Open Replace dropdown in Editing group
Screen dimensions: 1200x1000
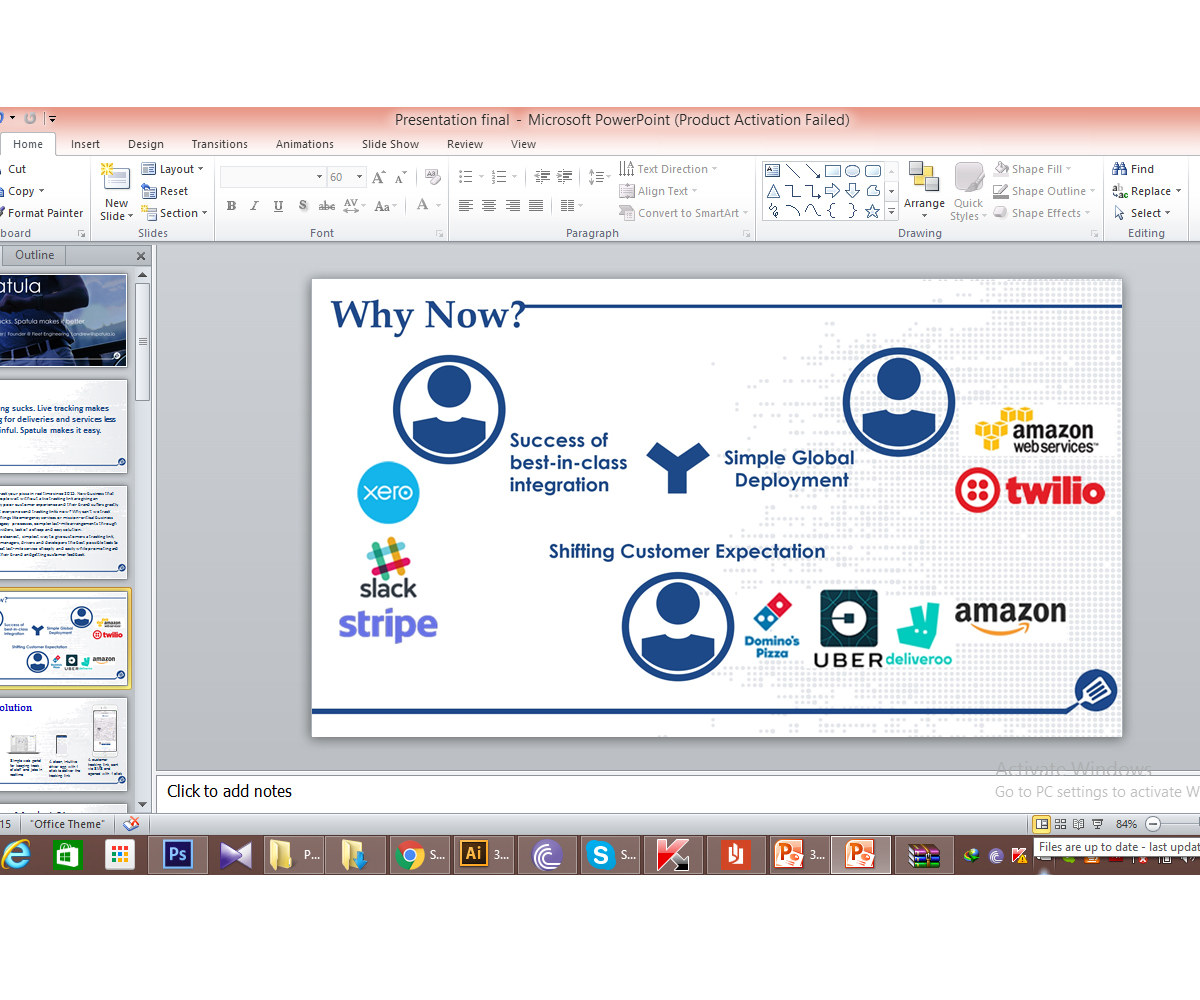pos(1147,191)
